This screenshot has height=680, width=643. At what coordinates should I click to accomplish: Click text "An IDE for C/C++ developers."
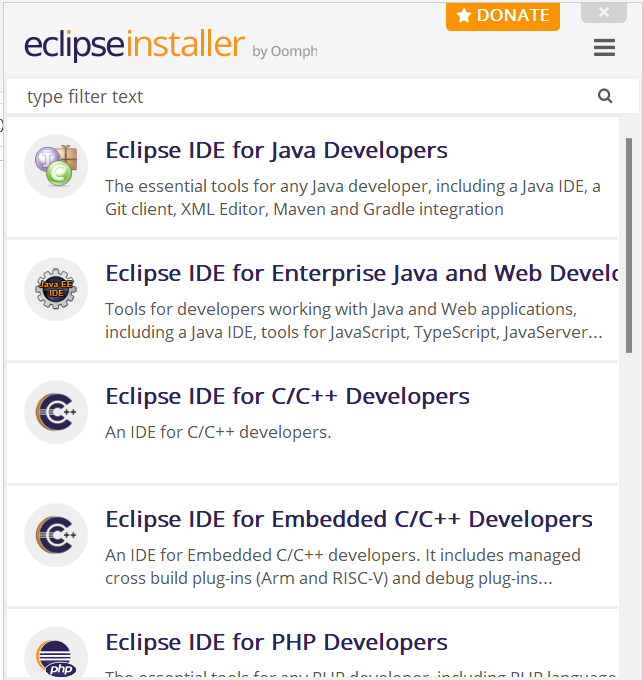tap(218, 432)
